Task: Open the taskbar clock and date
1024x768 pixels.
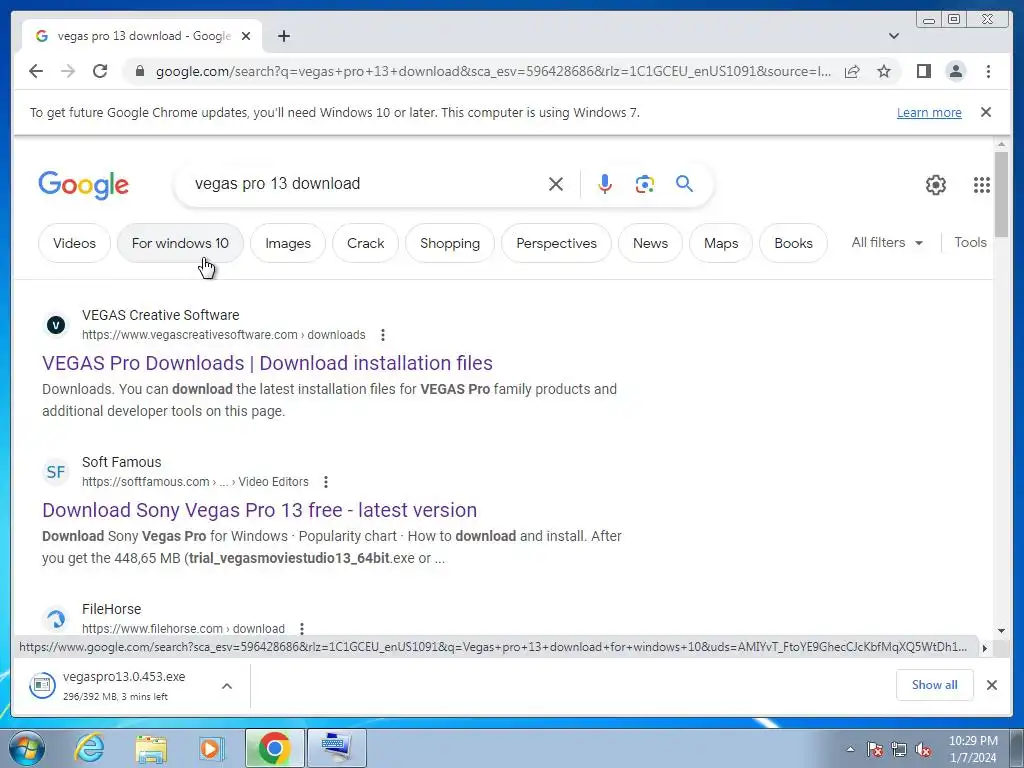Action: click(x=973, y=749)
